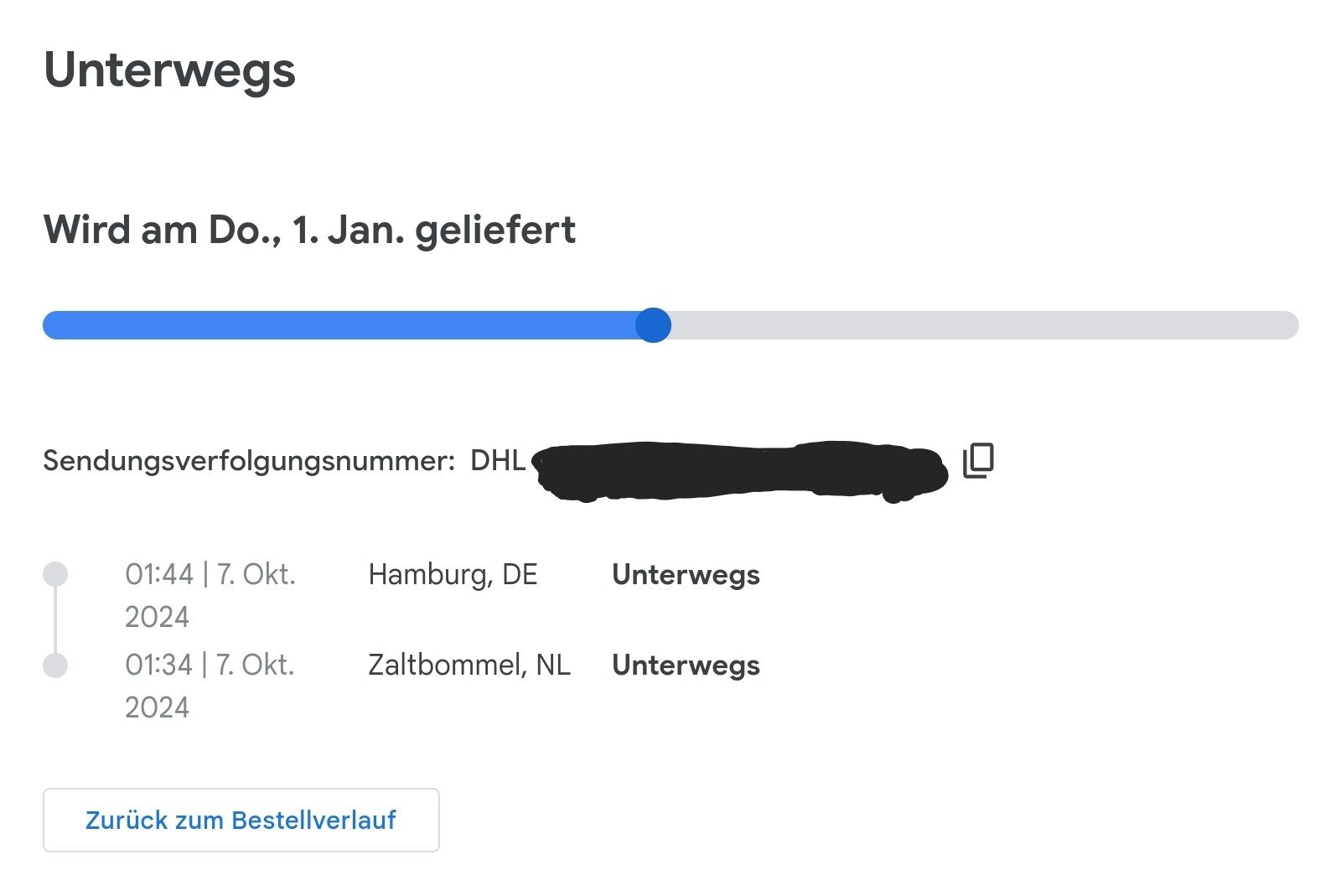Copy the DHL tracking number
Viewport: 1341px width, 896px height.
point(978,460)
